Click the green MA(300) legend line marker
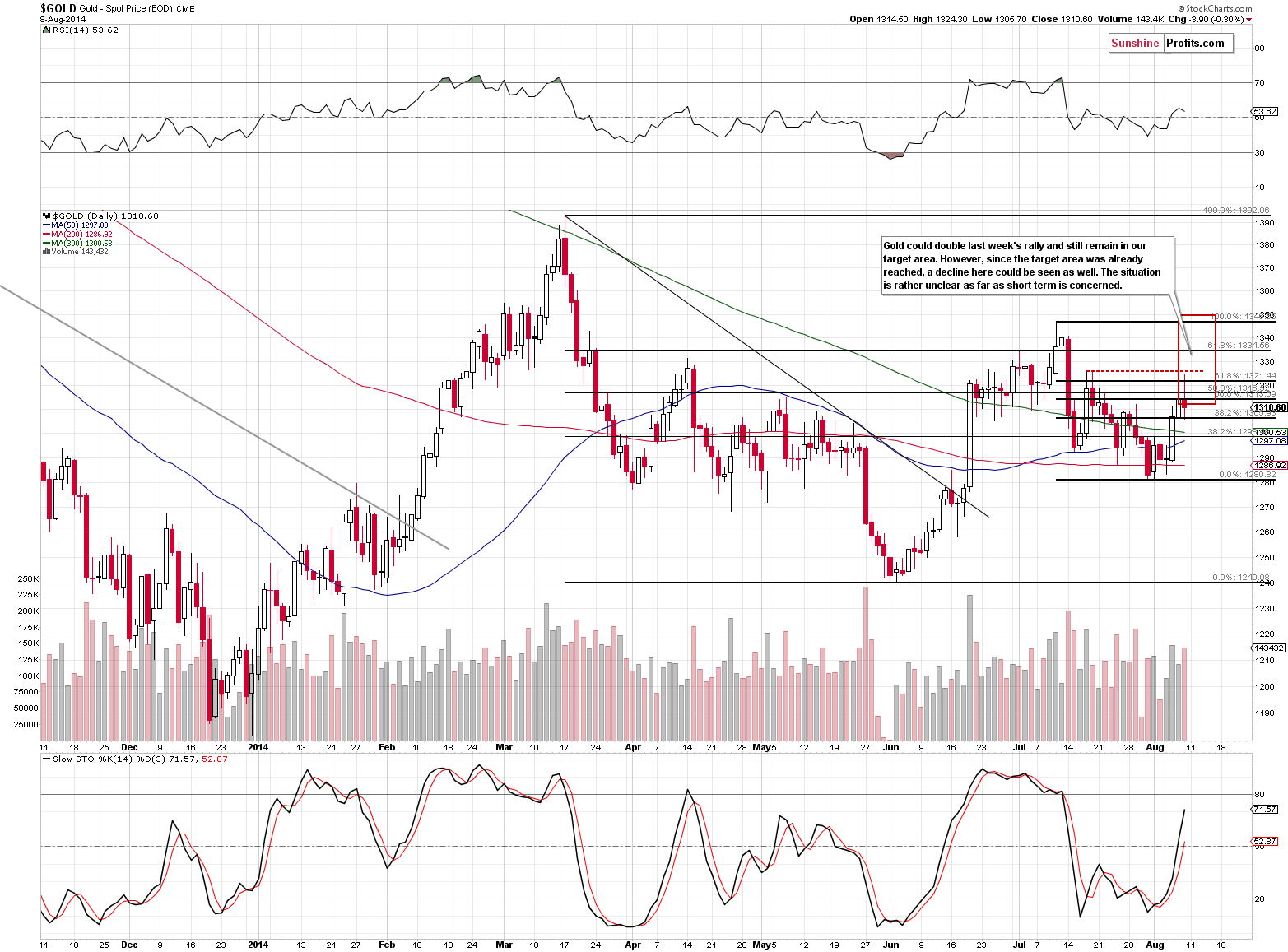 pyautogui.click(x=46, y=244)
